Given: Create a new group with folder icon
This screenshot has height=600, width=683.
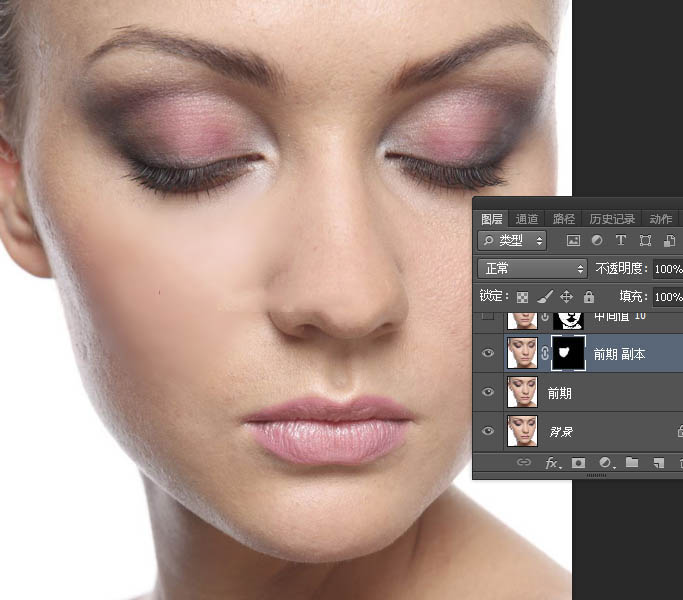Looking at the screenshot, I should (x=632, y=463).
